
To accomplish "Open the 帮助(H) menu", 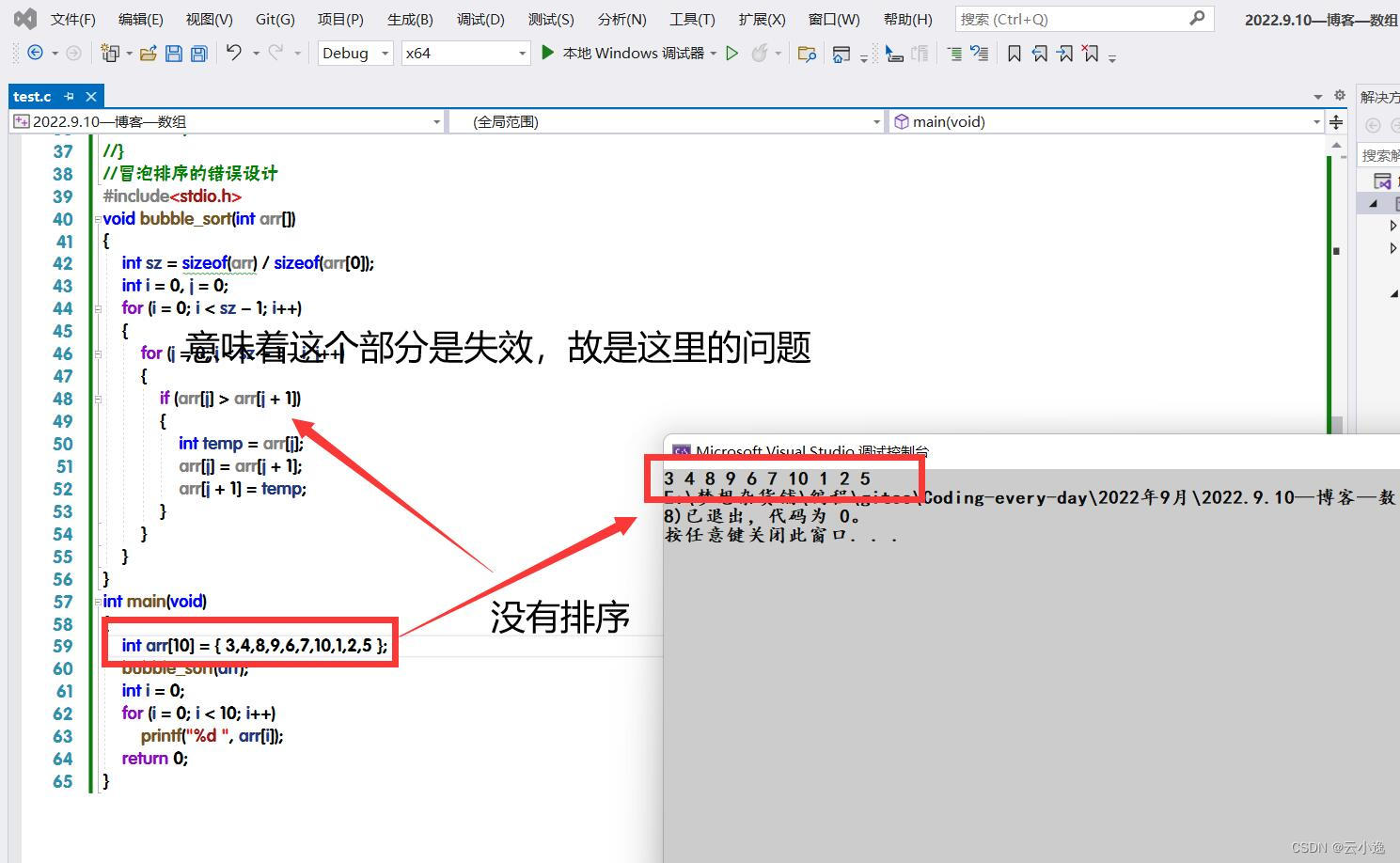I will click(x=908, y=19).
